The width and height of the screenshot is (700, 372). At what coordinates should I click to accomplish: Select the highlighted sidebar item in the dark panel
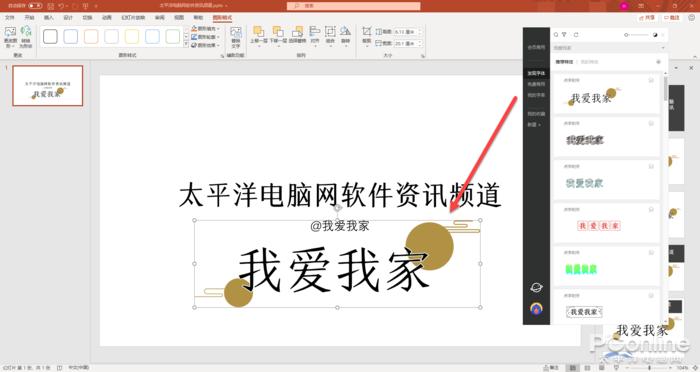(536, 73)
